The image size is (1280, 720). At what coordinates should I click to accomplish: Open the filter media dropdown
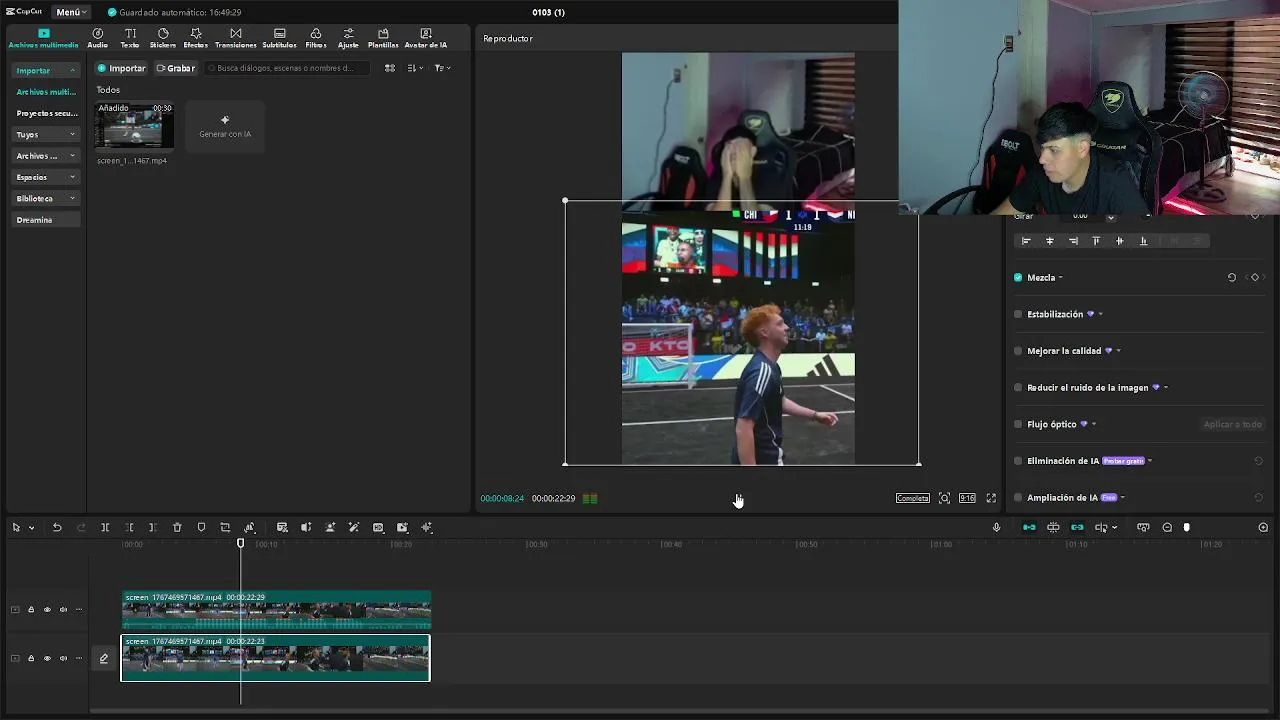click(x=443, y=68)
